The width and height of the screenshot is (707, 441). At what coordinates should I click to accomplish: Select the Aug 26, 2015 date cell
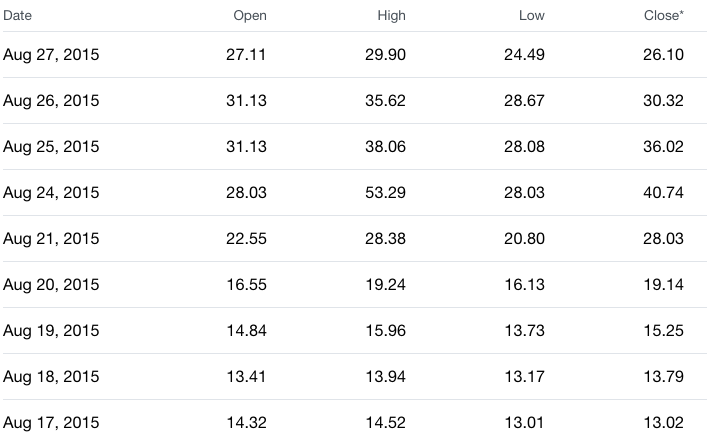pos(51,101)
